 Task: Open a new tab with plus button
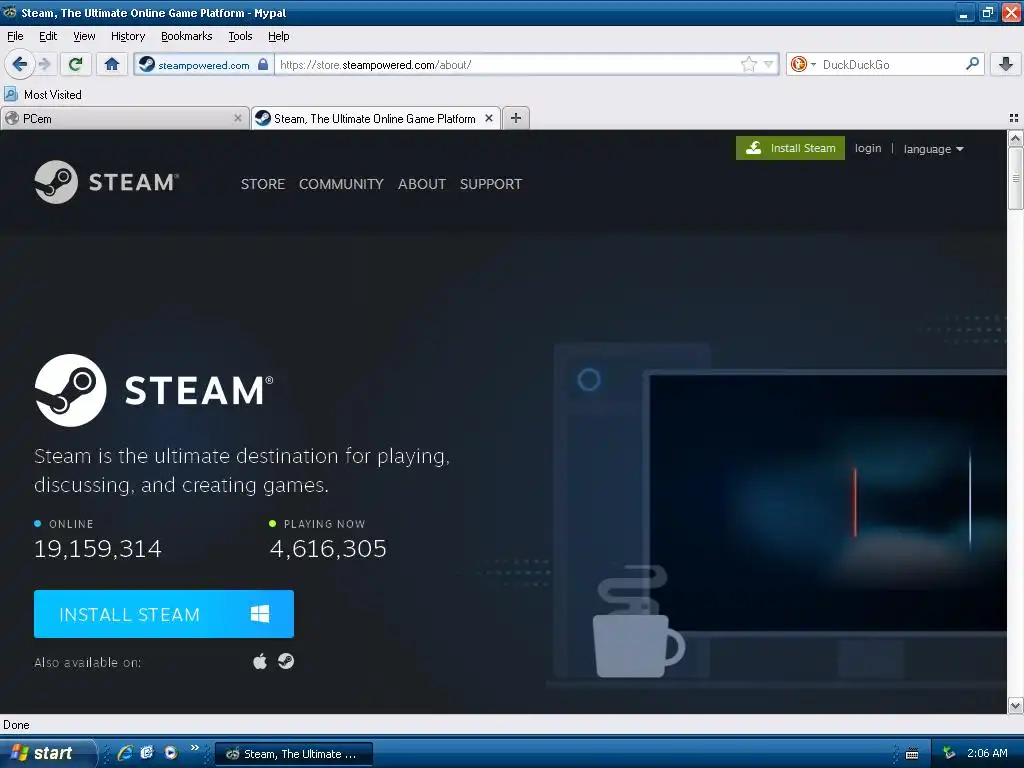point(516,118)
